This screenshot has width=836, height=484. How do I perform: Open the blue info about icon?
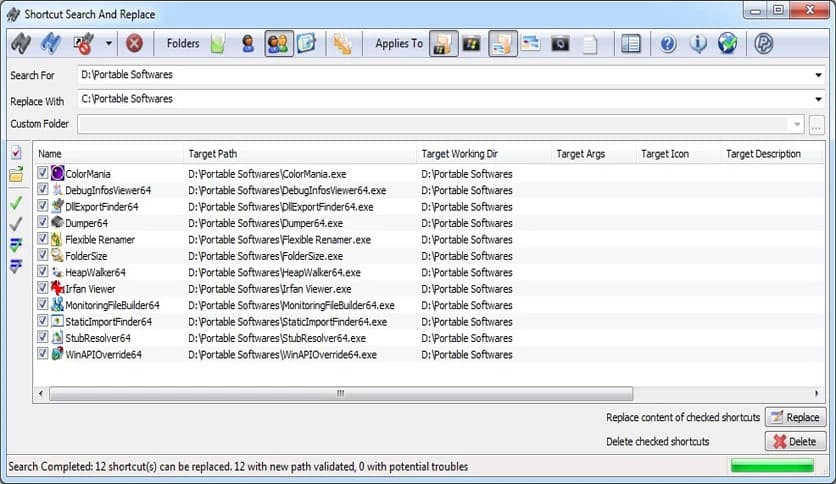[x=698, y=44]
